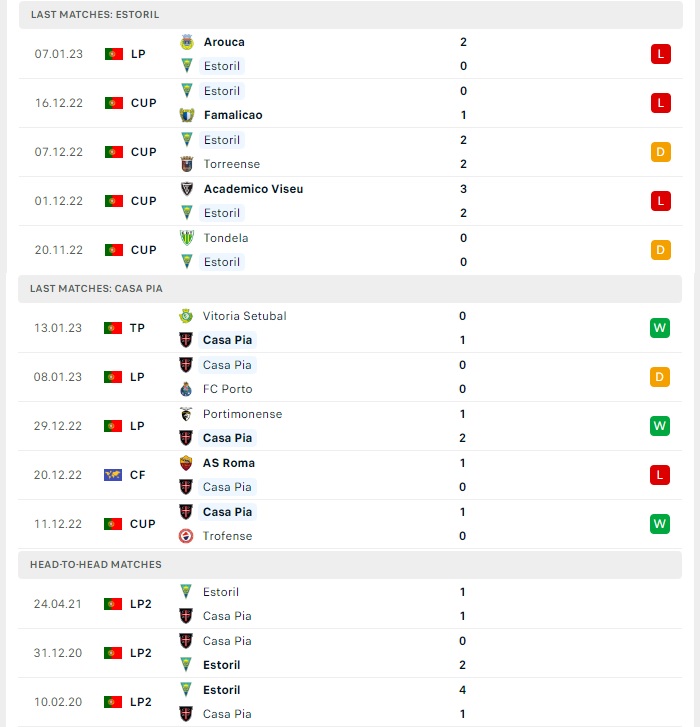Click the Portimonense crest icon
Screen dimensions: 700x727
pyautogui.click(x=186, y=414)
